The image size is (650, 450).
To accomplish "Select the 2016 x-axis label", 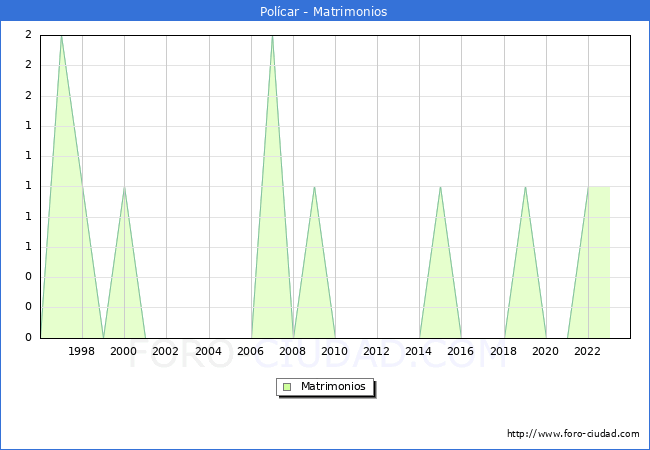I will coord(460,351).
